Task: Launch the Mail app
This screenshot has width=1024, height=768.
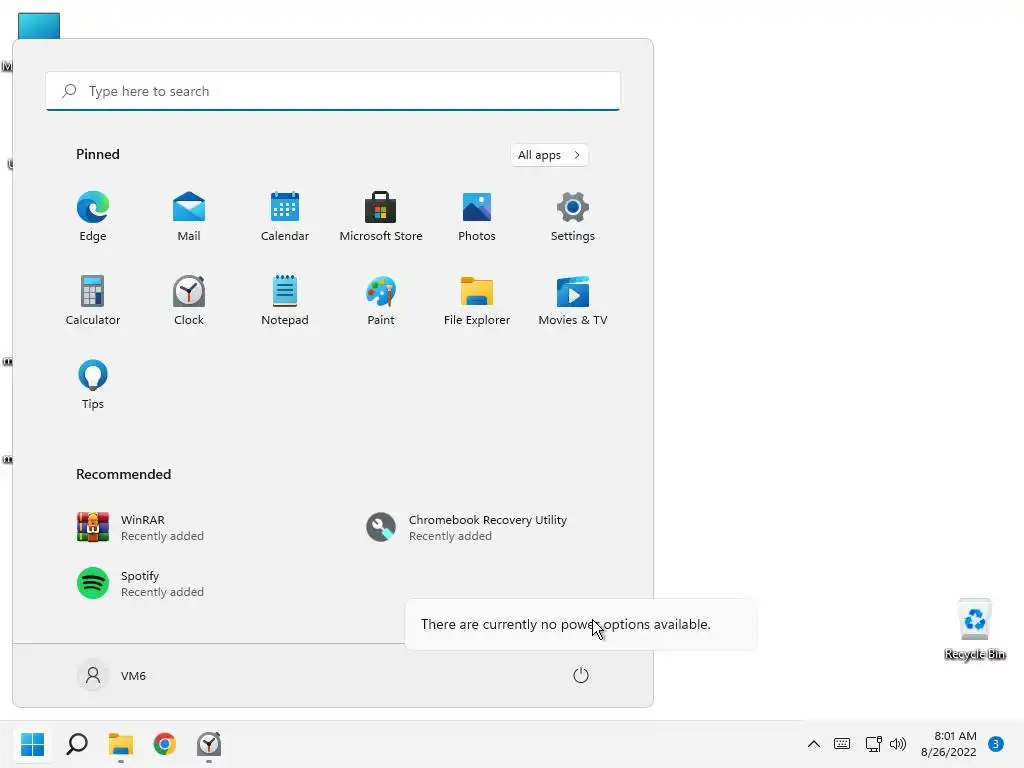Action: click(x=189, y=217)
